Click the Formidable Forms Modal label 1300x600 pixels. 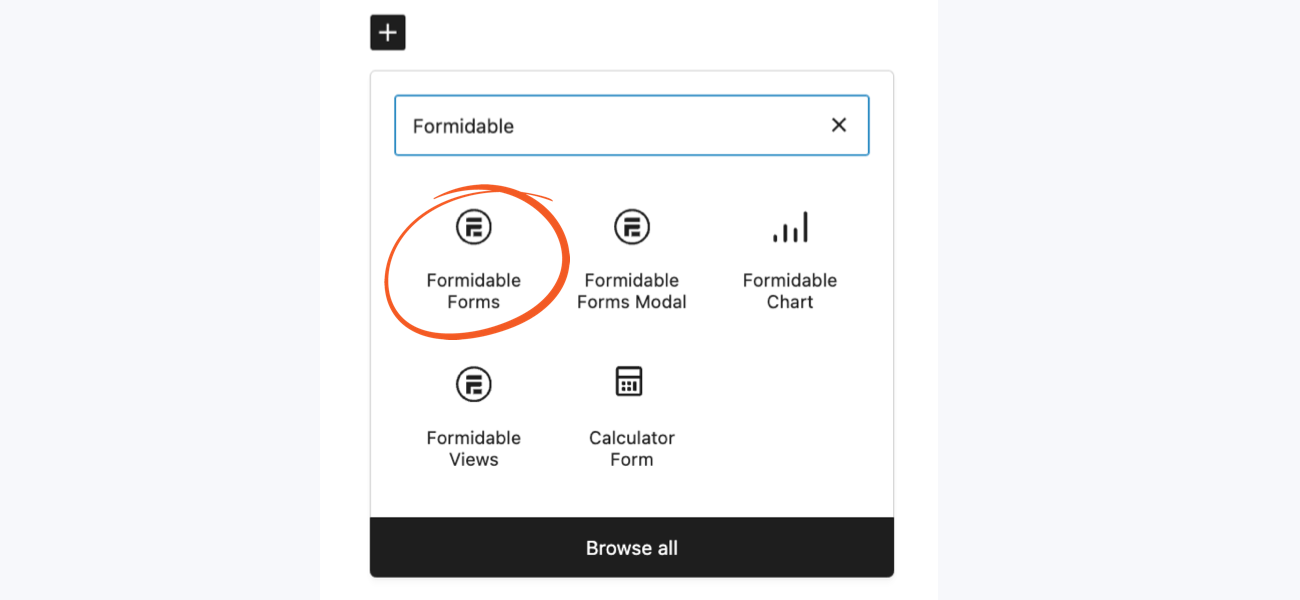631,291
